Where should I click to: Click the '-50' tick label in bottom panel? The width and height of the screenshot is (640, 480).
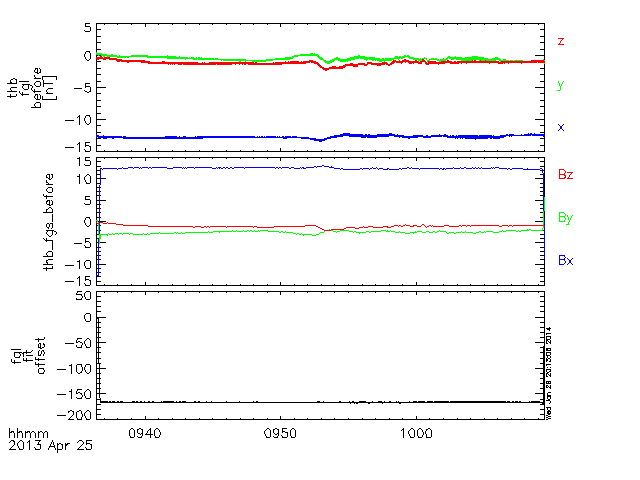tap(79, 343)
